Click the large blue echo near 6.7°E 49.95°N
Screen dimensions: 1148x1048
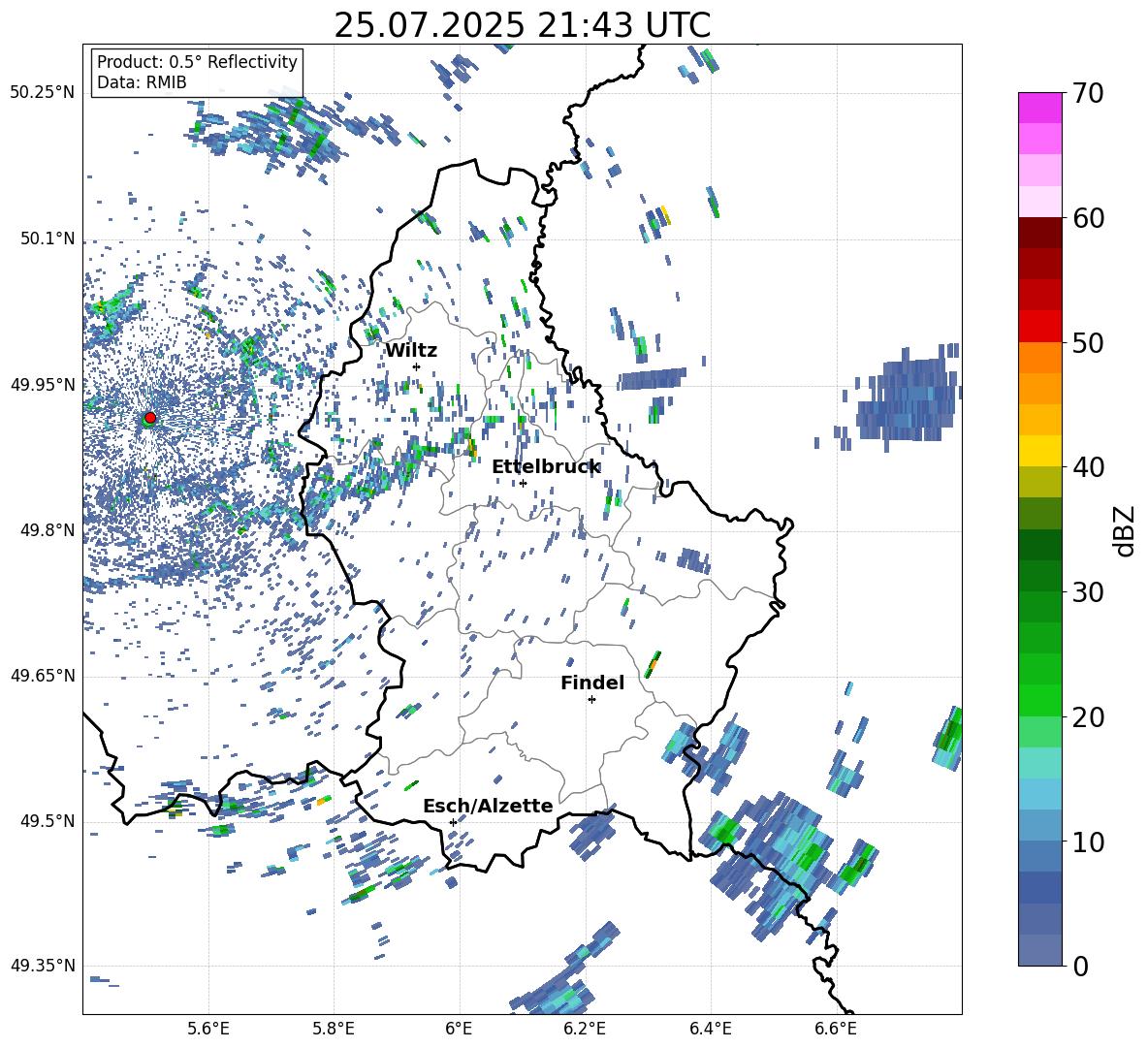(908, 399)
